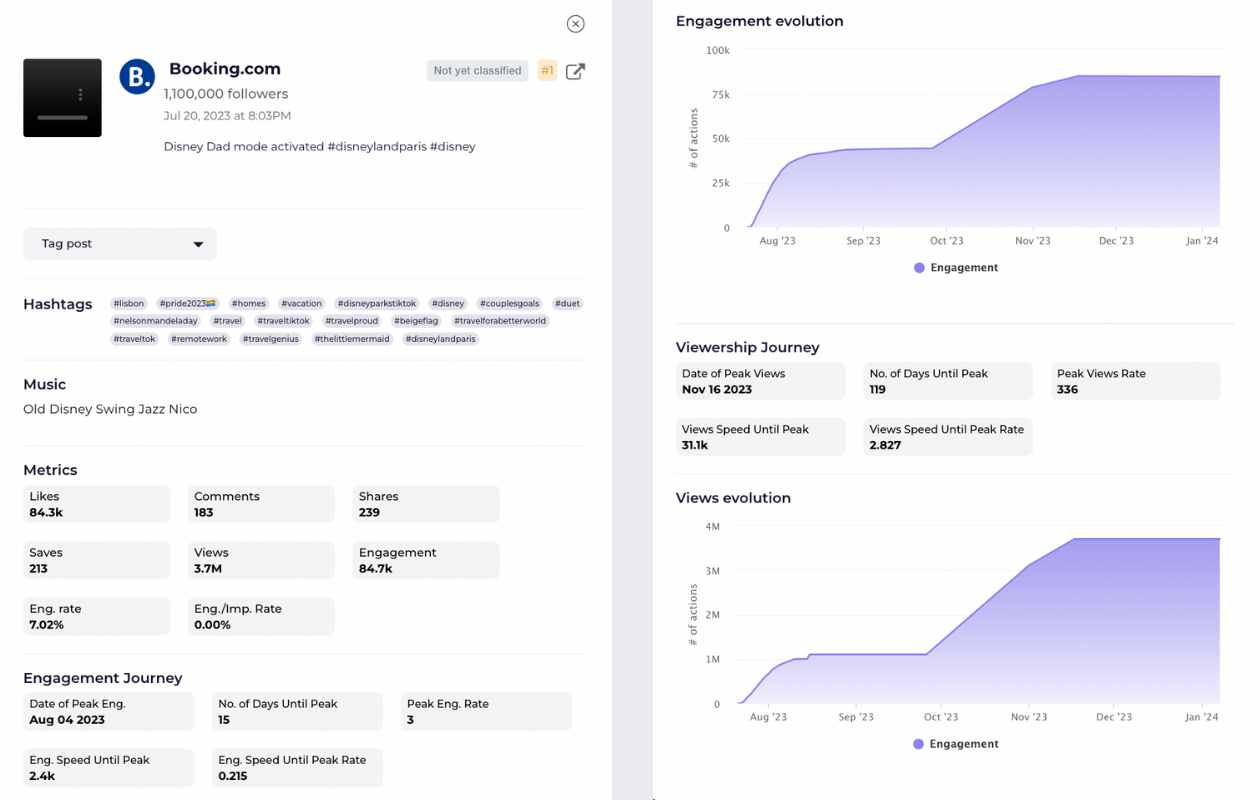The height and width of the screenshot is (800, 1260).
Task: Select the Likes 84.3k metric card
Action: (x=96, y=504)
